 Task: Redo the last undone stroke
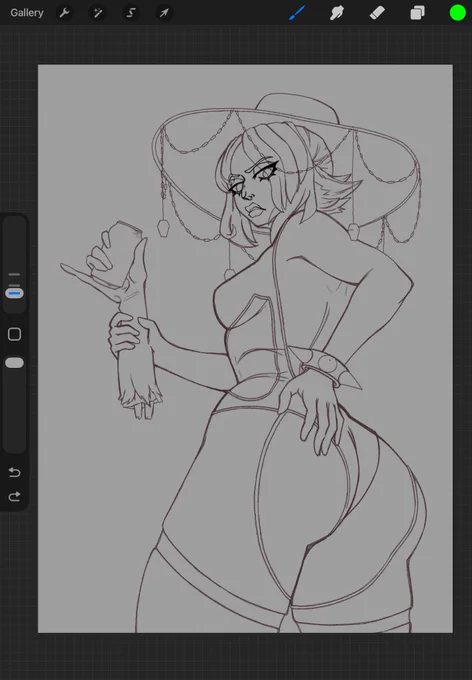[x=14, y=496]
